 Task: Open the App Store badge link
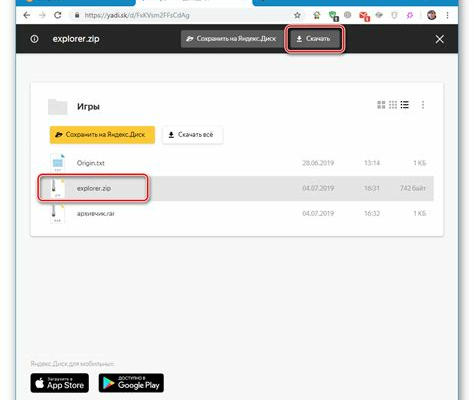point(60,383)
